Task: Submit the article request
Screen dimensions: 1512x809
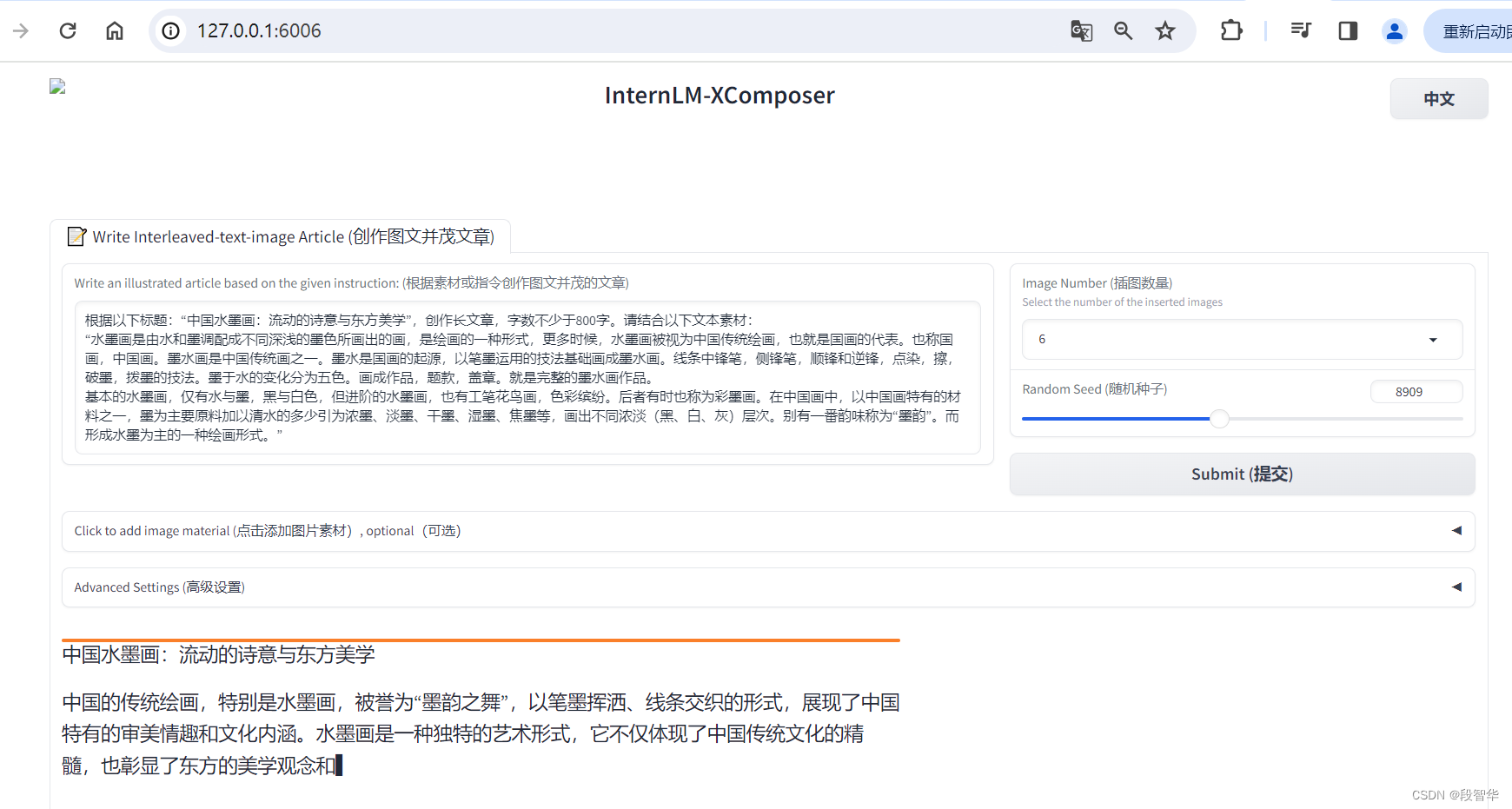Action: [x=1242, y=474]
